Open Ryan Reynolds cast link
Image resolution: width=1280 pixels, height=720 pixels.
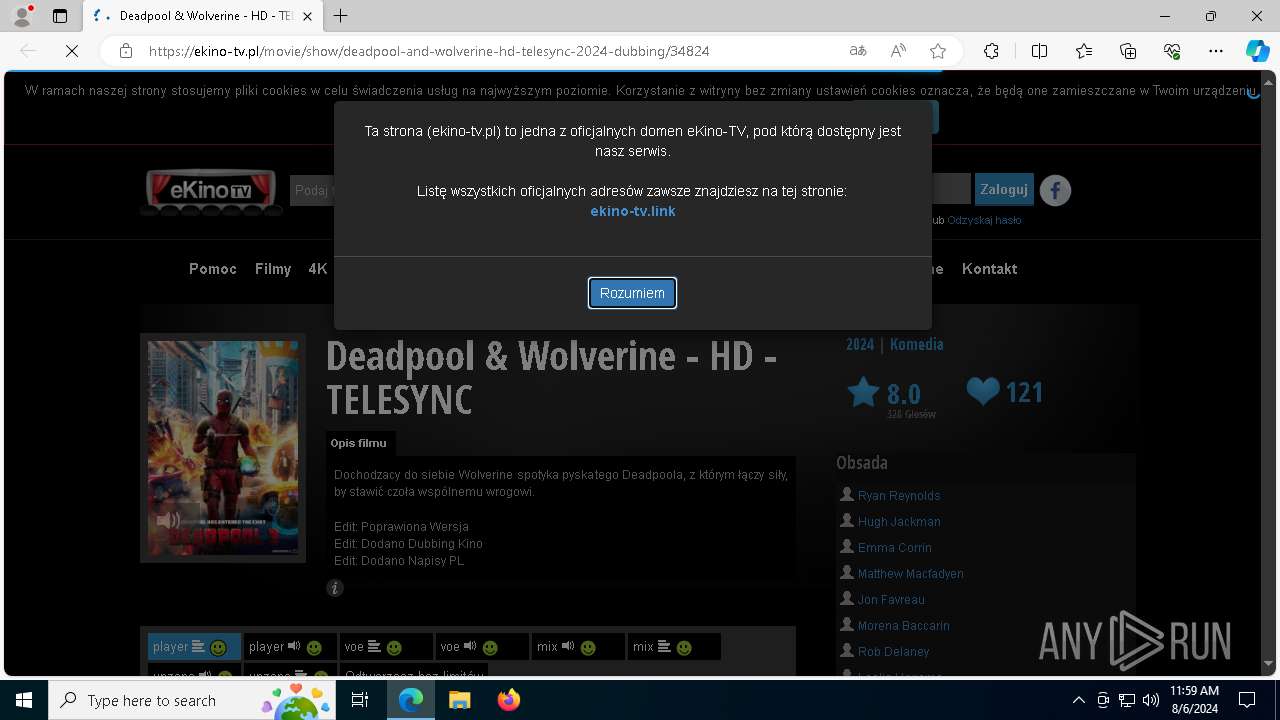pyautogui.click(x=899, y=496)
